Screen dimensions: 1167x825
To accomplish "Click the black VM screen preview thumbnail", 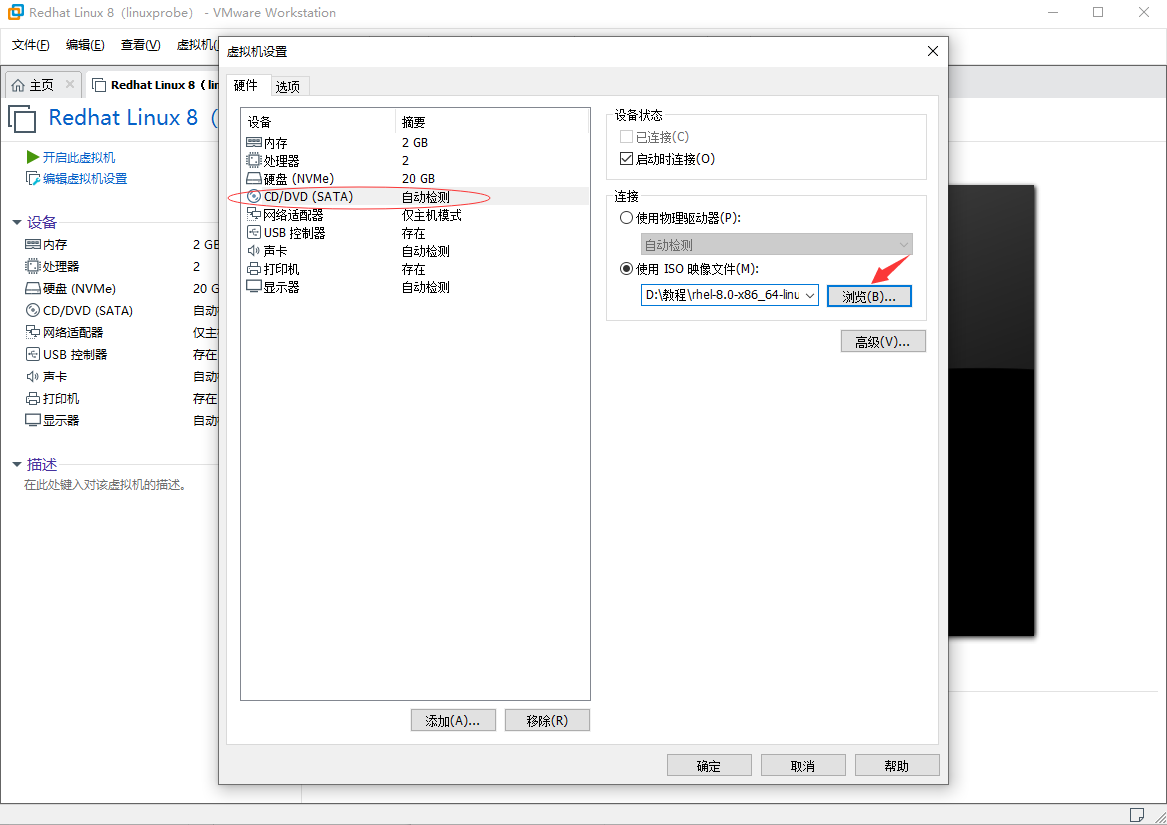I will (991, 410).
